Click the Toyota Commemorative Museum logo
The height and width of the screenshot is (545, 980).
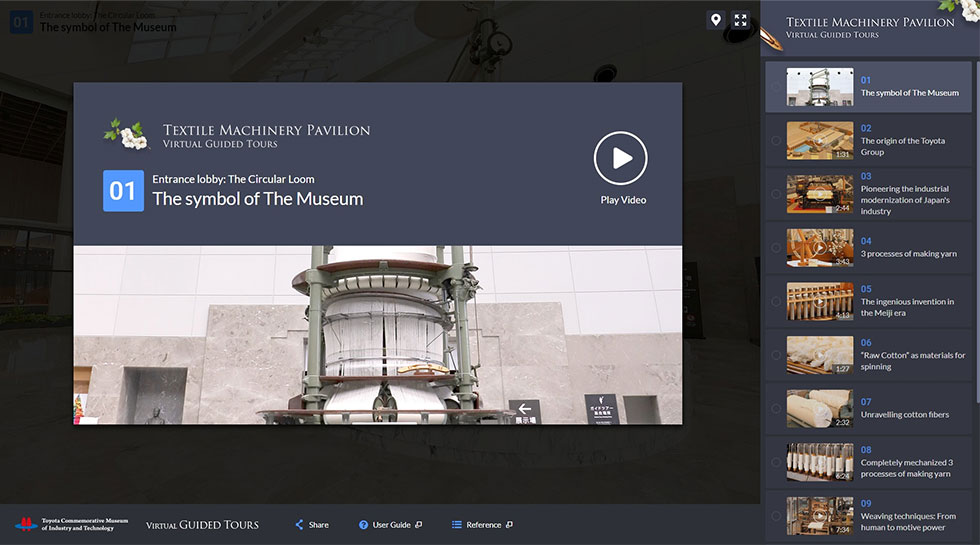(71, 524)
